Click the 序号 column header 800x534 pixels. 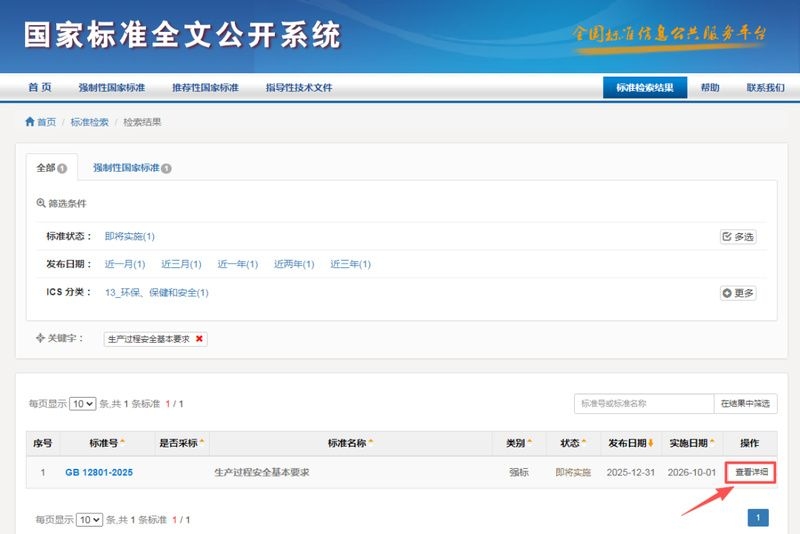43,443
